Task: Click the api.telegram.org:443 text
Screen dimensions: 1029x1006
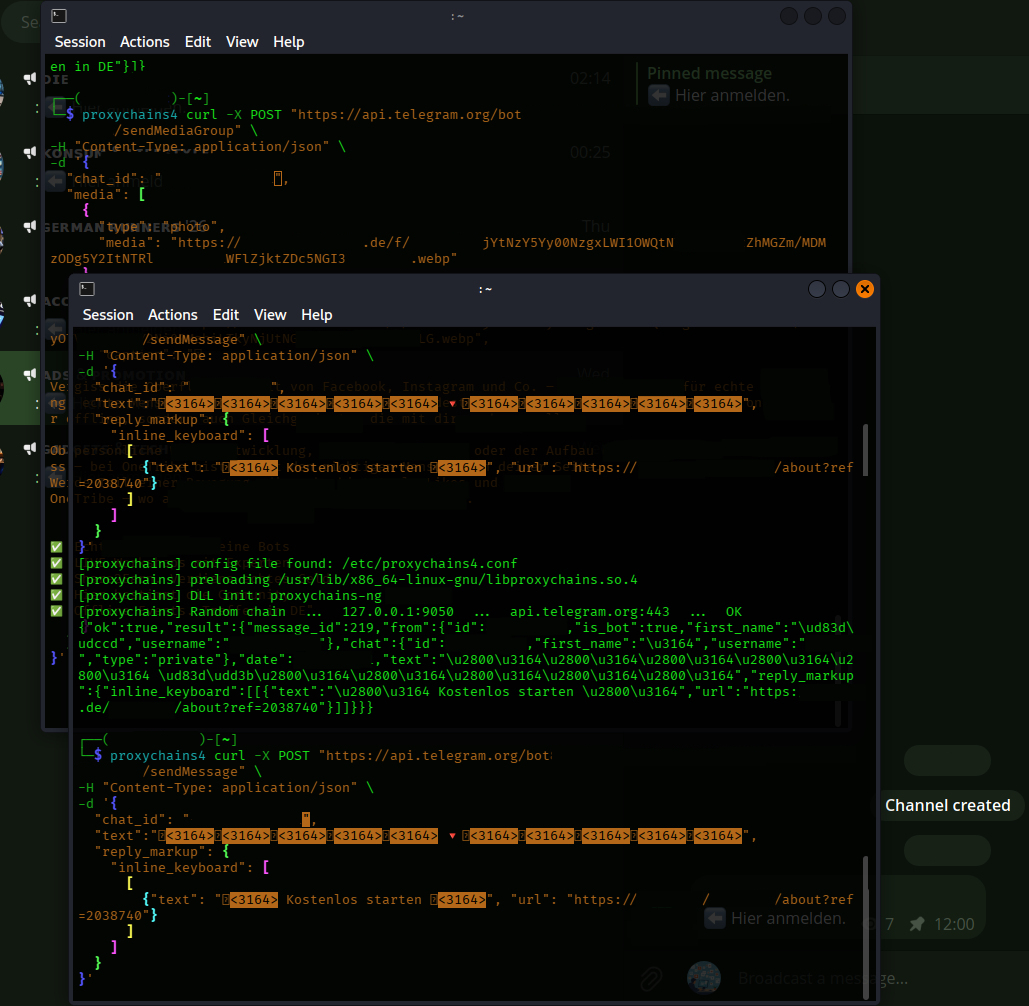Action: (x=589, y=612)
